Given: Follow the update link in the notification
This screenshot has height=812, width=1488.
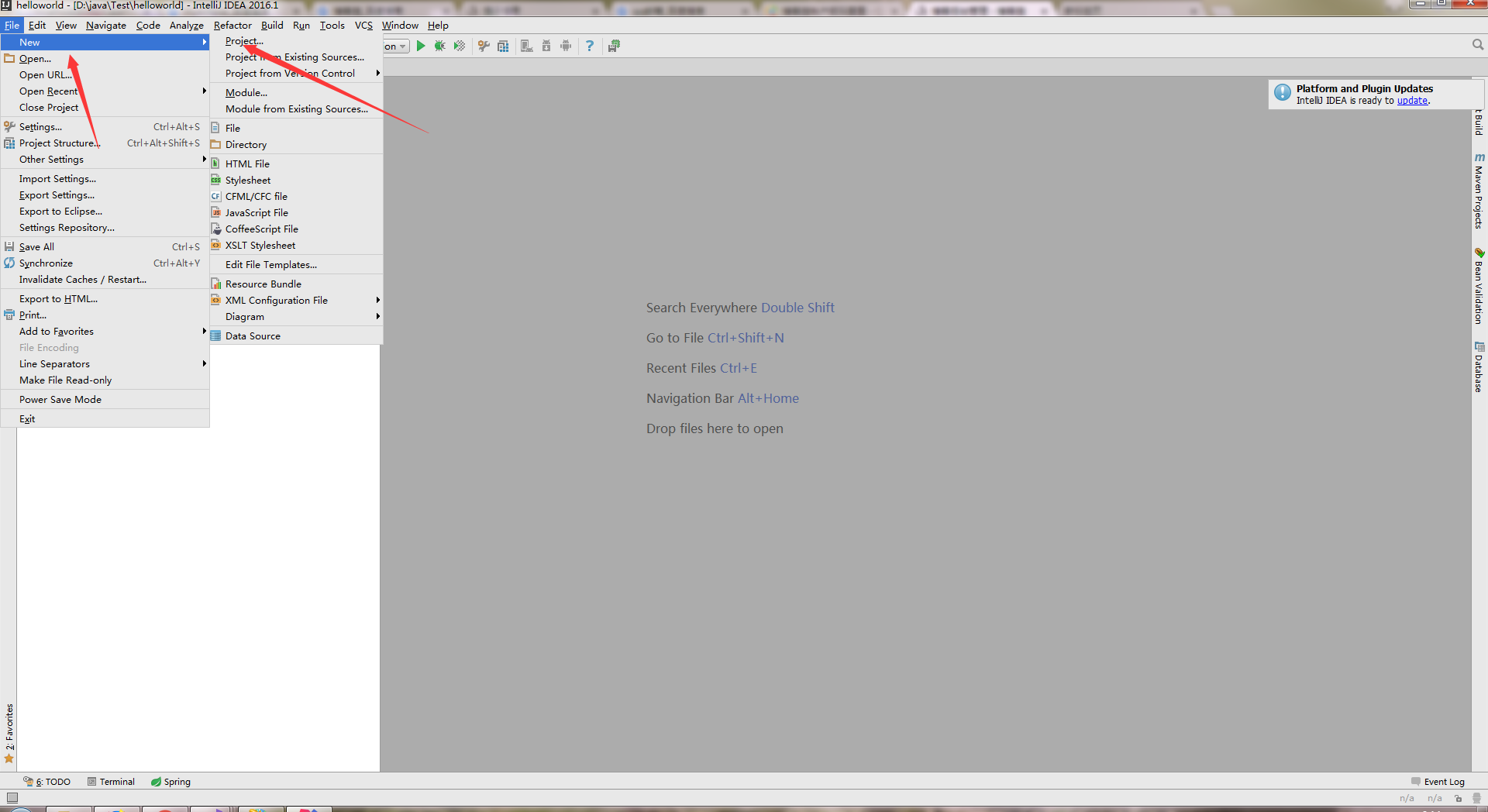Looking at the screenshot, I should 1412,101.
